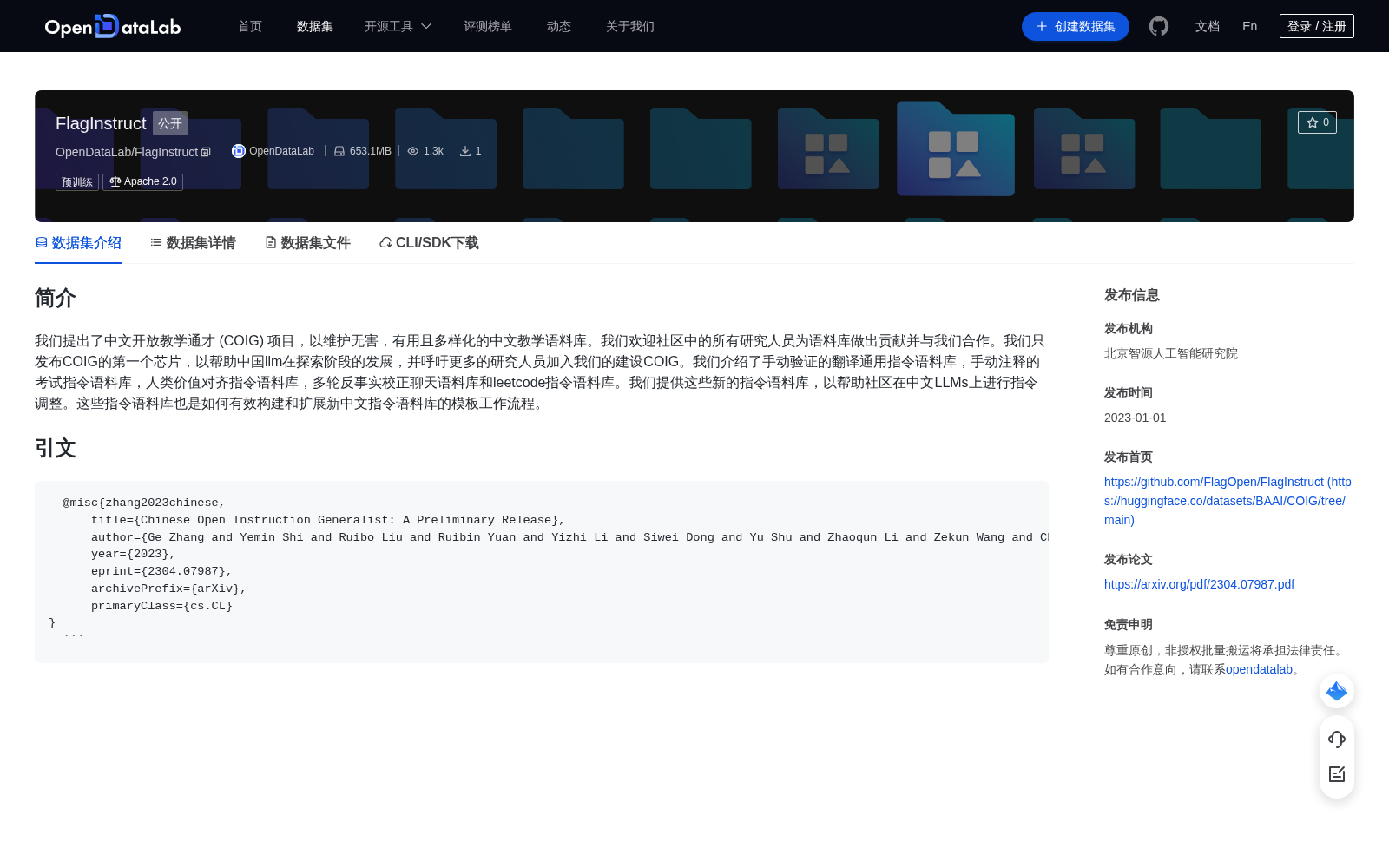Select 数据集 in top navigation
Viewport: 1389px width, 868px height.
[x=315, y=26]
